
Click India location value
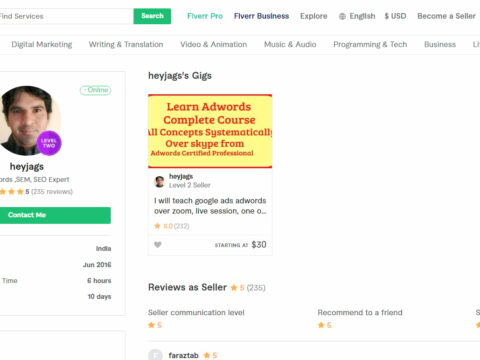[103, 249]
